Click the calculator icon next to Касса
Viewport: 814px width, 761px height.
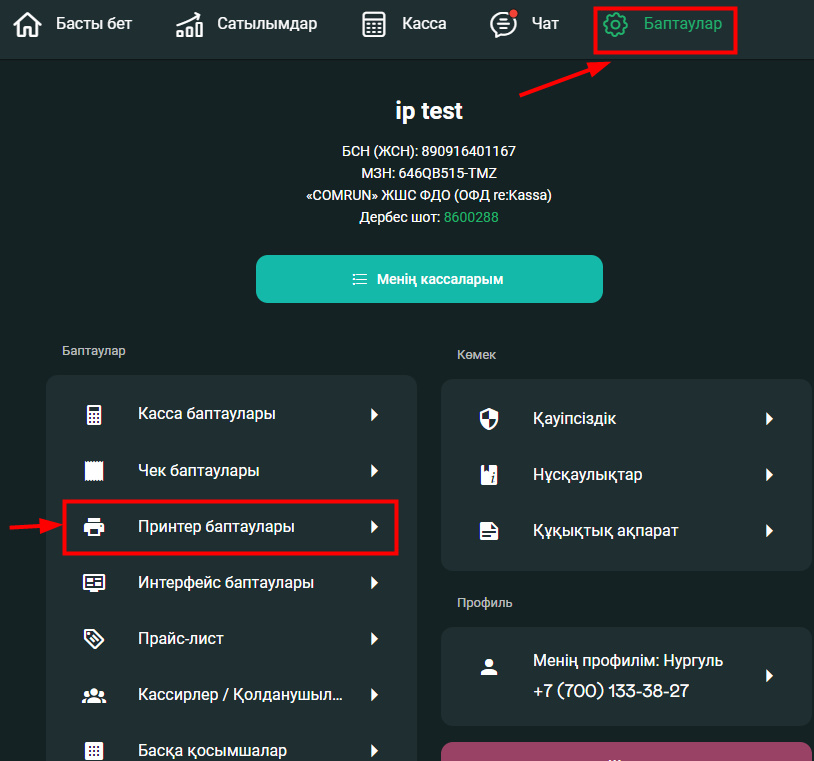coord(374,24)
